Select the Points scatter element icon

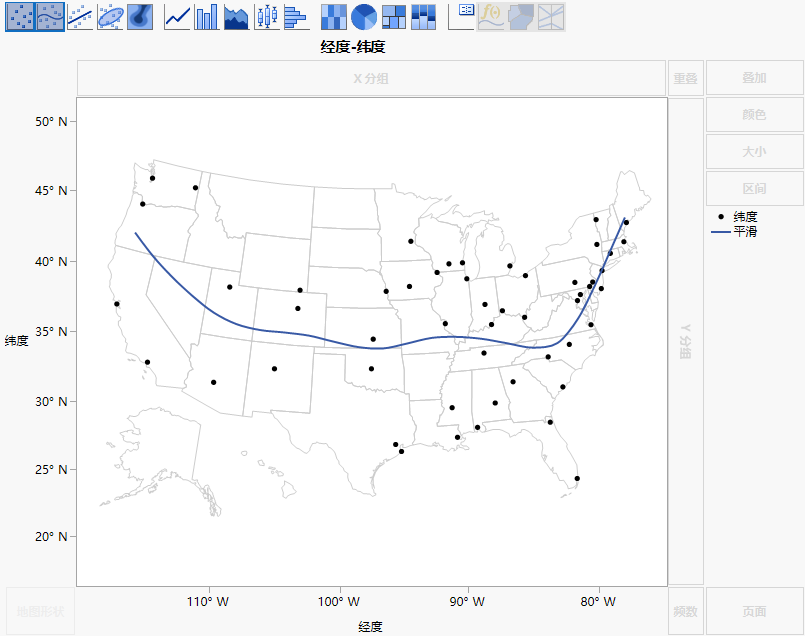(20, 17)
